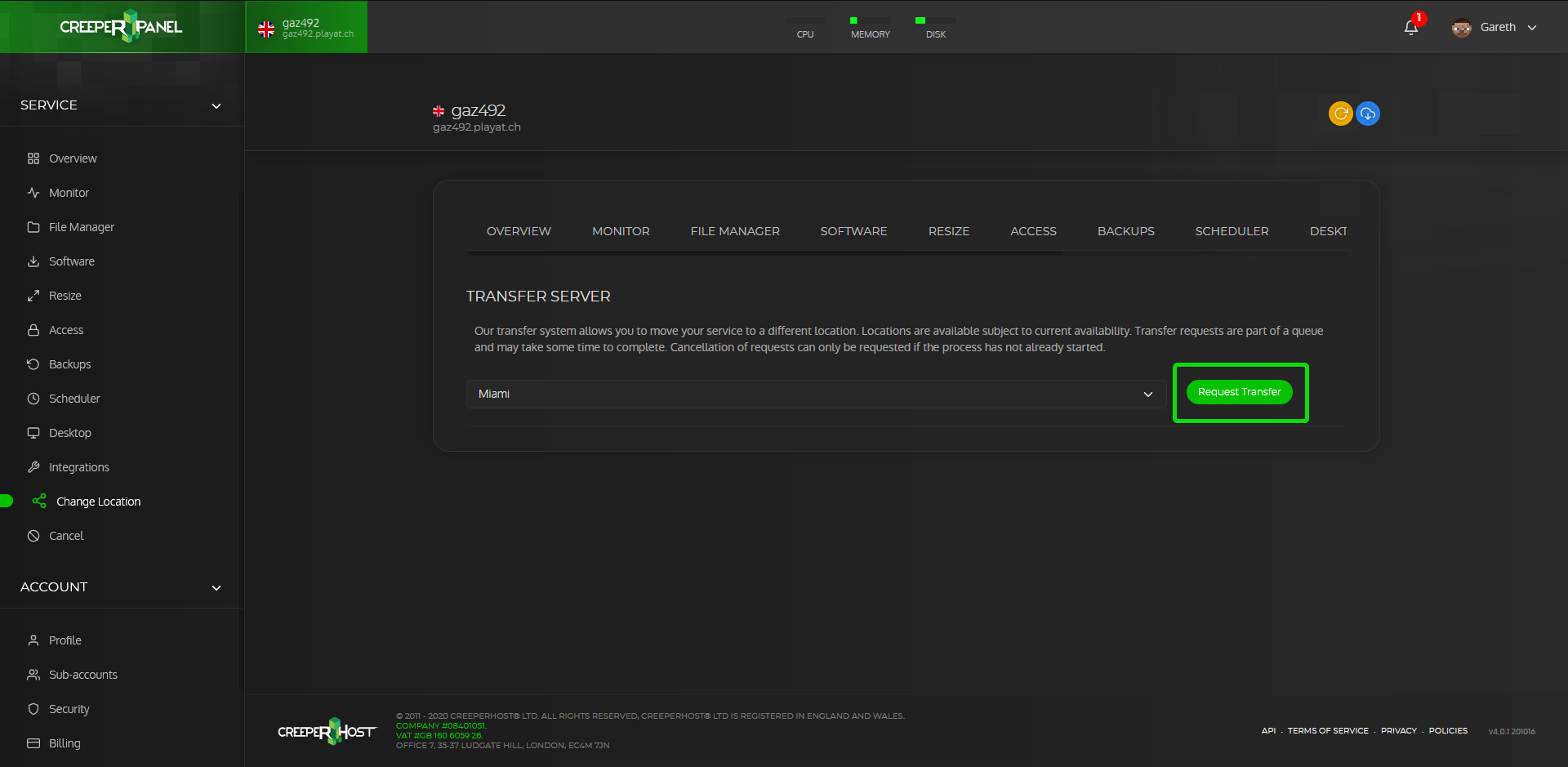Image resolution: width=1568 pixels, height=767 pixels.
Task: Collapse the SERVICE sidebar section
Action: click(x=216, y=105)
